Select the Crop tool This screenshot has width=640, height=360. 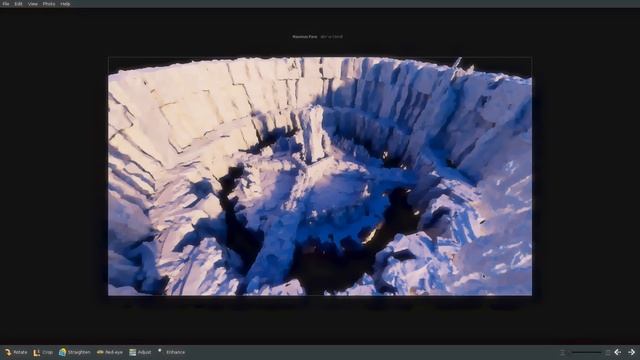click(43, 352)
